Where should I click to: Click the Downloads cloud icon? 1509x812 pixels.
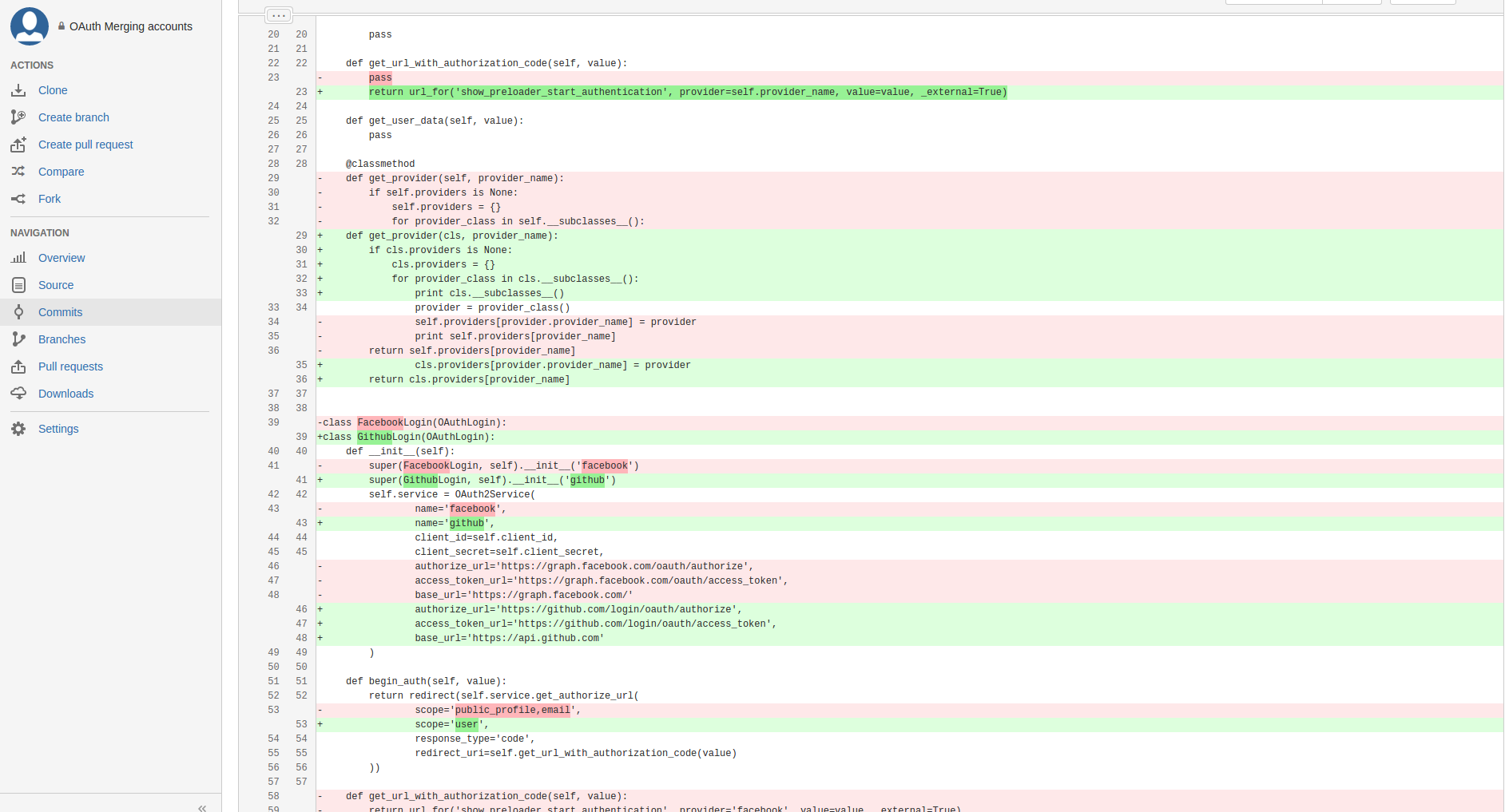(x=18, y=394)
